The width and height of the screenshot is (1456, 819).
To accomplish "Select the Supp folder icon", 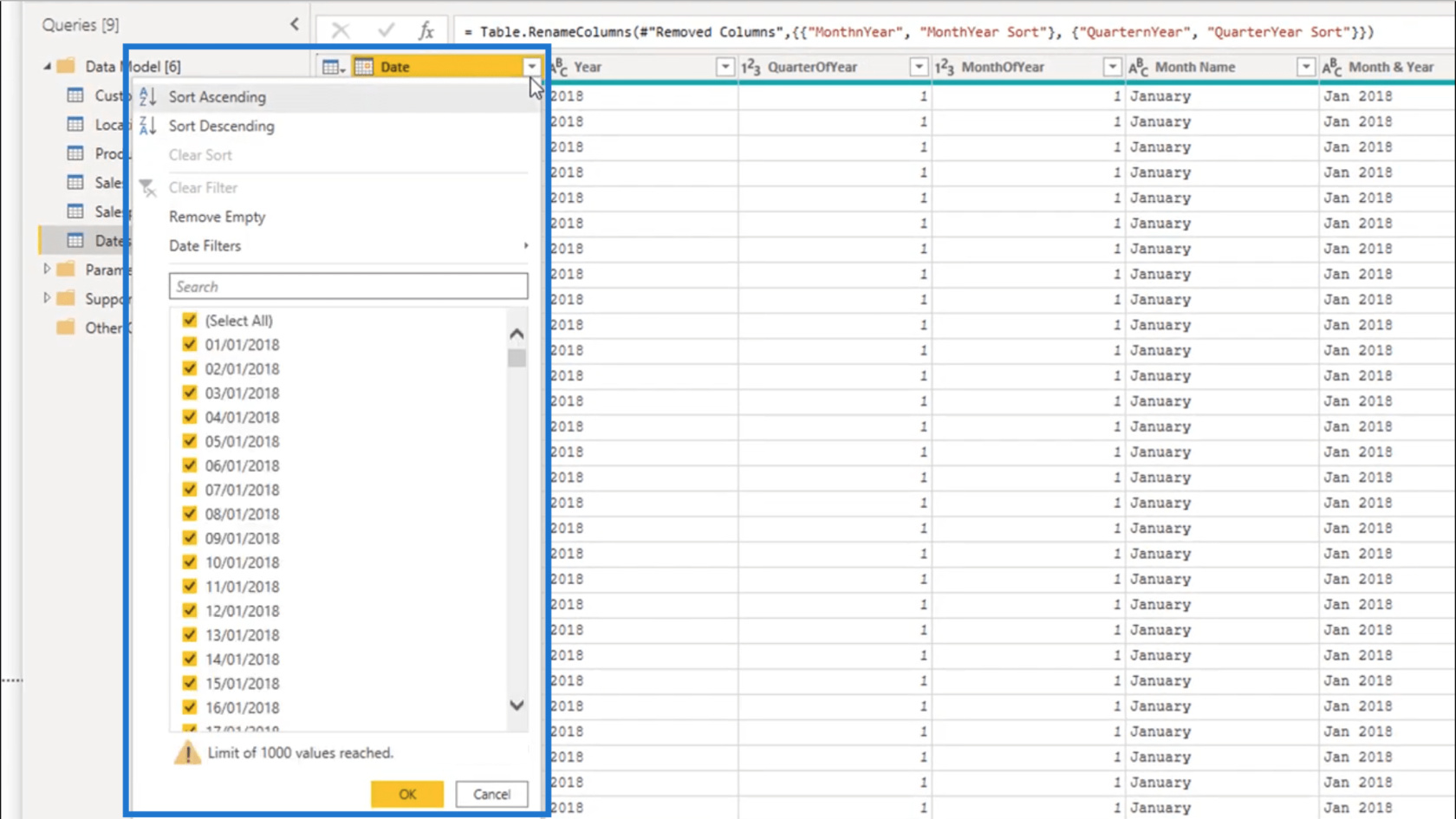I will click(x=66, y=298).
